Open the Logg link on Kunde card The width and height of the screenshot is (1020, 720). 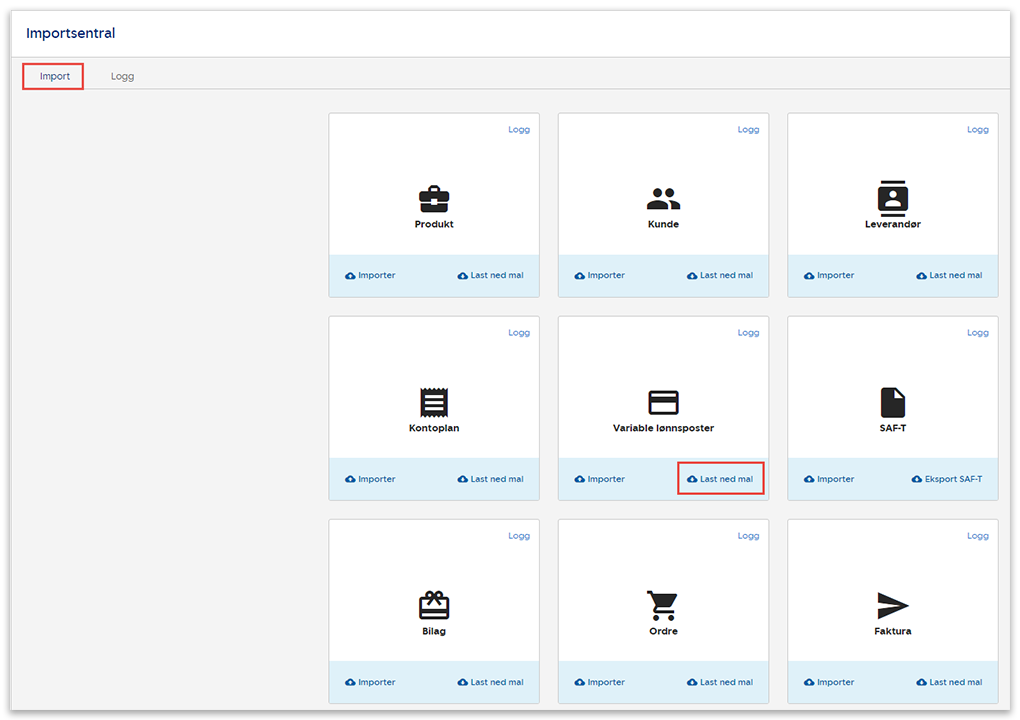(x=748, y=130)
